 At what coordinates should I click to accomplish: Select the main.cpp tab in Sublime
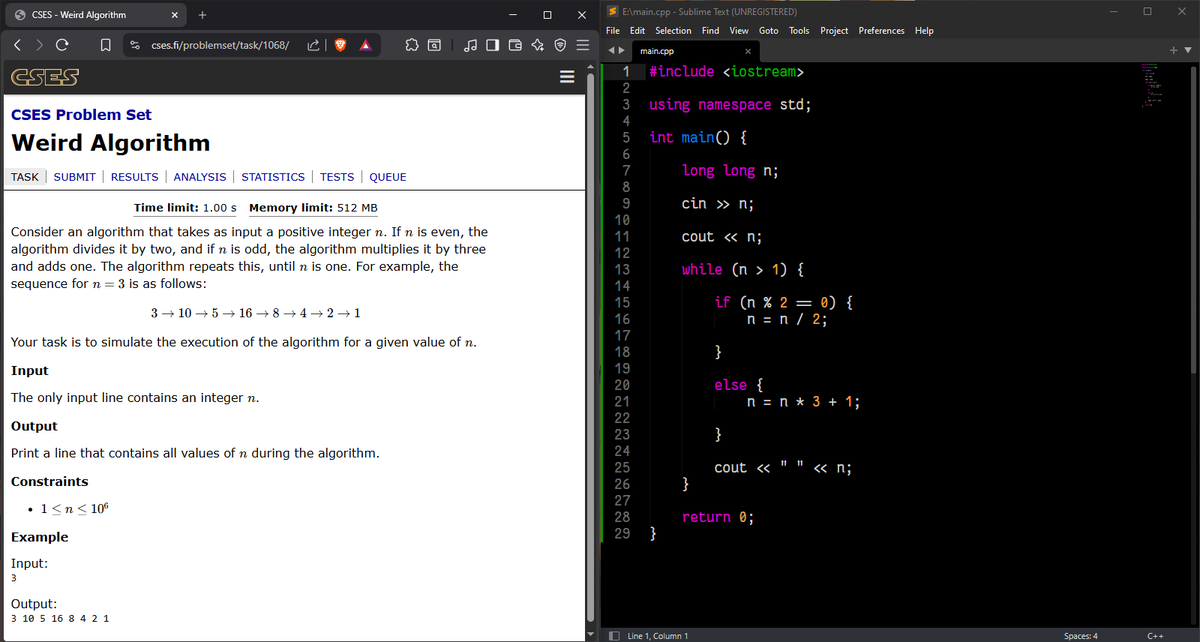[x=695, y=50]
